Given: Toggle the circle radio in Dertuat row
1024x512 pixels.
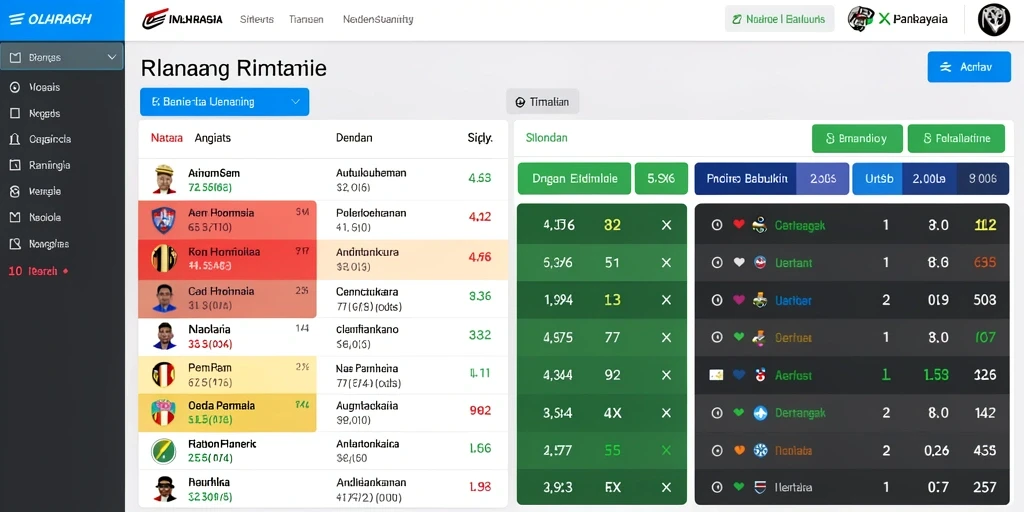Looking at the screenshot, I should (x=716, y=338).
